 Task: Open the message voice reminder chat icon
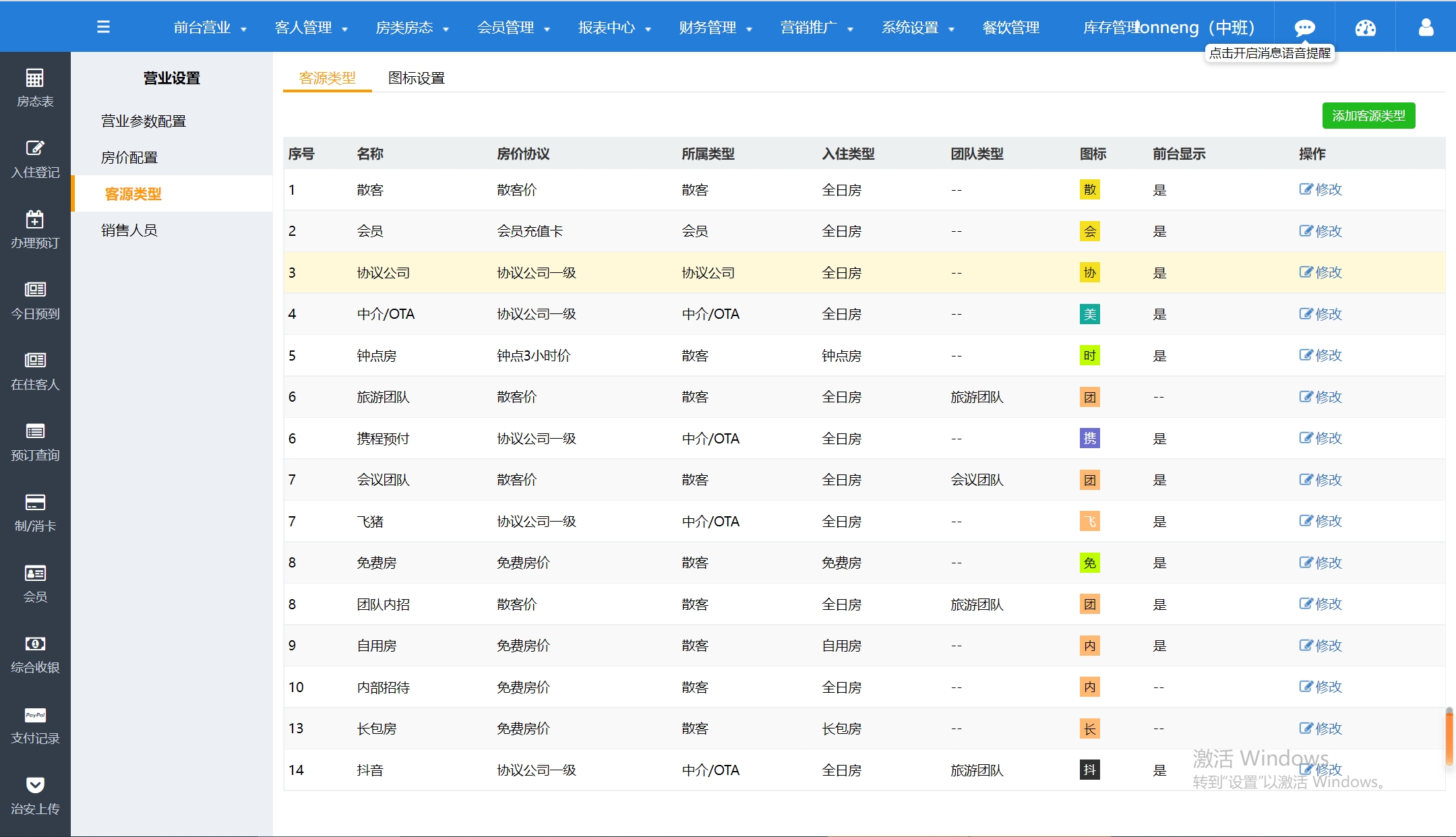pos(1304,28)
